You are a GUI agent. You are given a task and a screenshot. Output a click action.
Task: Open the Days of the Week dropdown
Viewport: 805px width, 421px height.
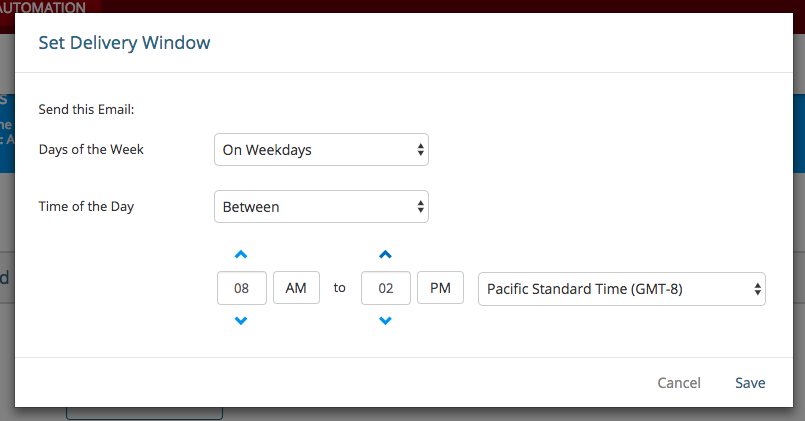321,150
